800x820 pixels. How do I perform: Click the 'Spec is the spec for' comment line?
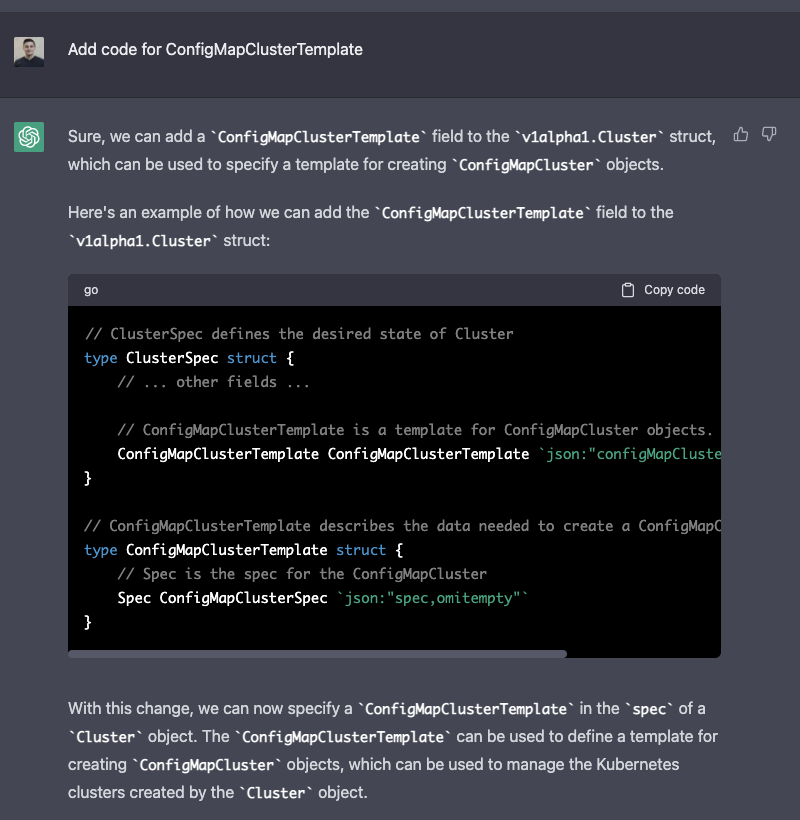pos(302,574)
